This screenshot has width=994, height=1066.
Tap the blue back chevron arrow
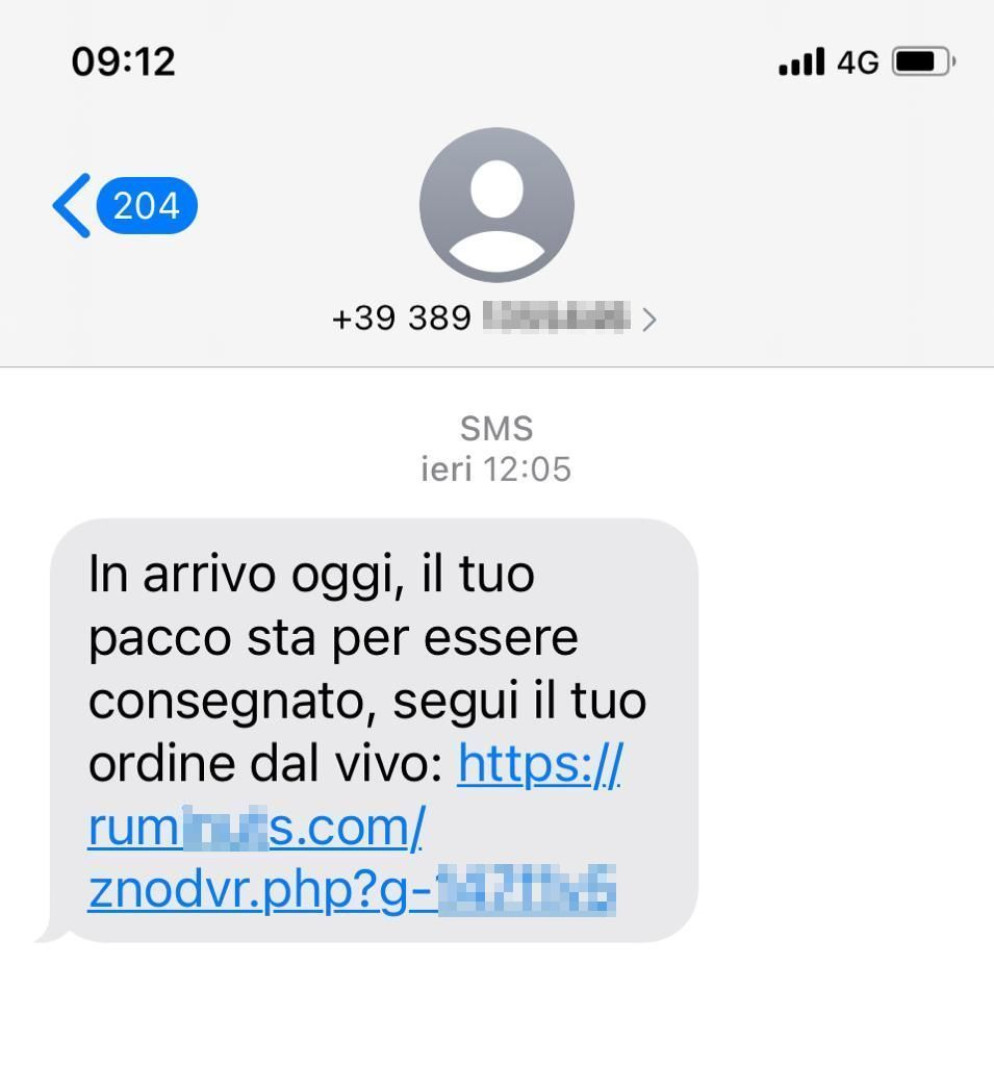click(x=72, y=205)
